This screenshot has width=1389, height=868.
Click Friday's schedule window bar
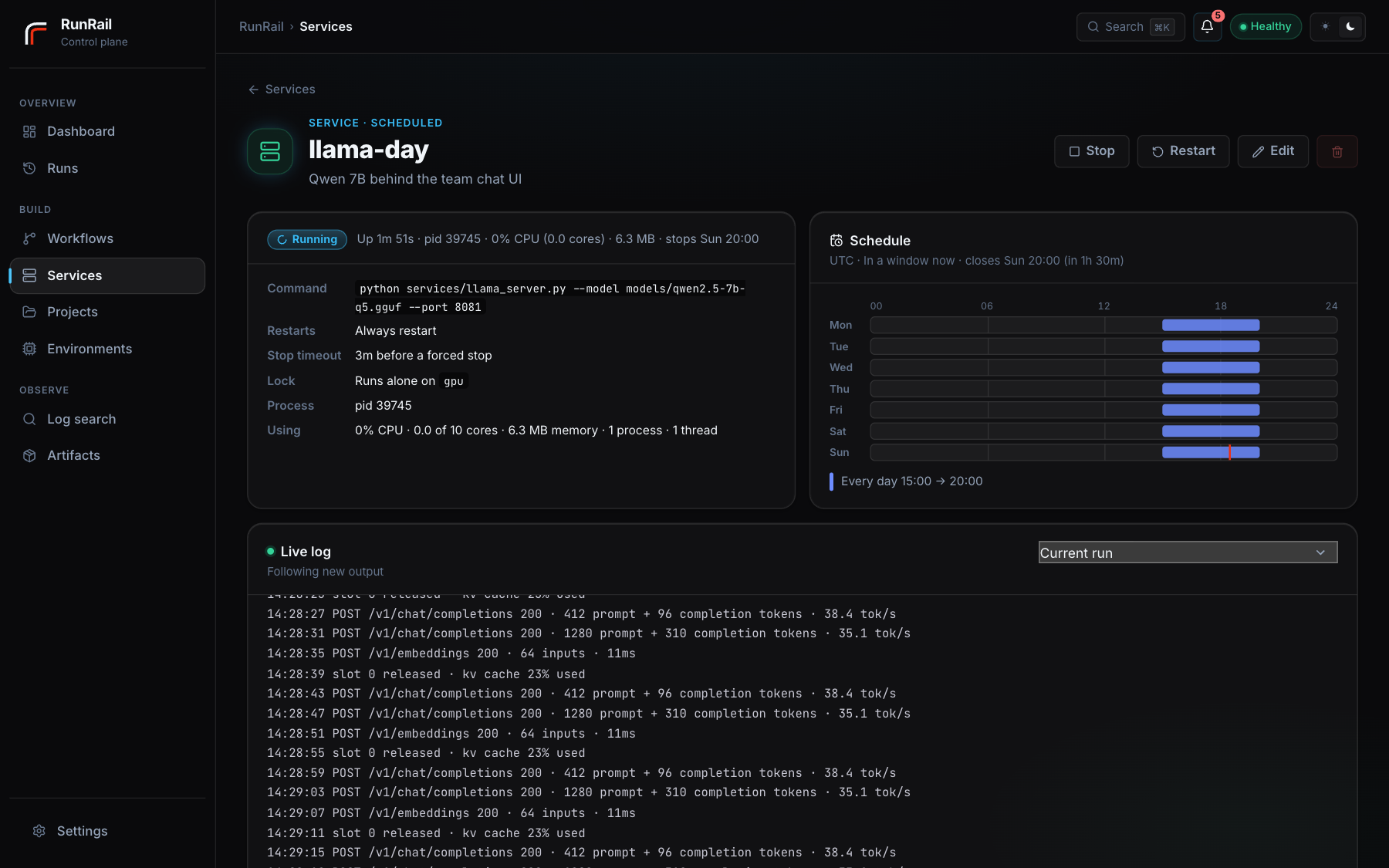coord(1211,410)
